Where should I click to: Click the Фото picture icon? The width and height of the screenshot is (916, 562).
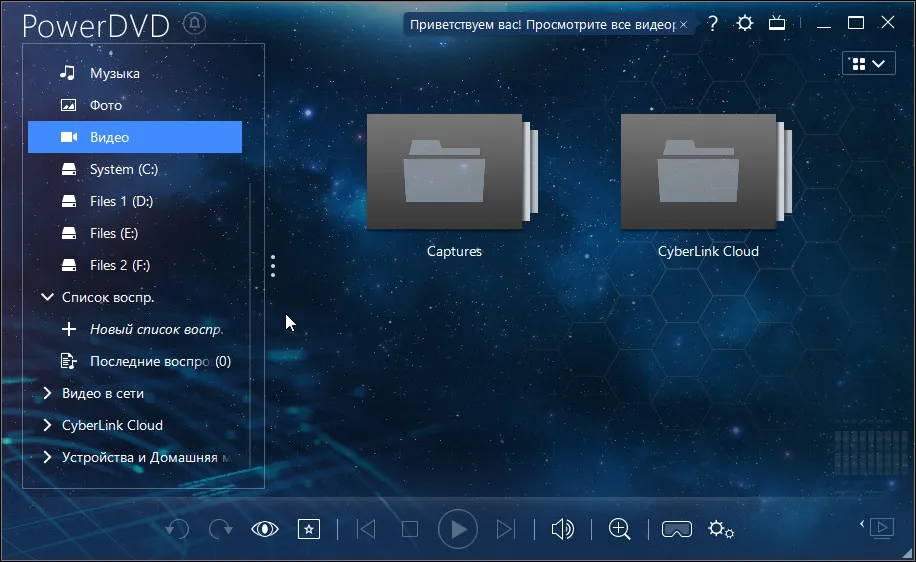[68, 105]
